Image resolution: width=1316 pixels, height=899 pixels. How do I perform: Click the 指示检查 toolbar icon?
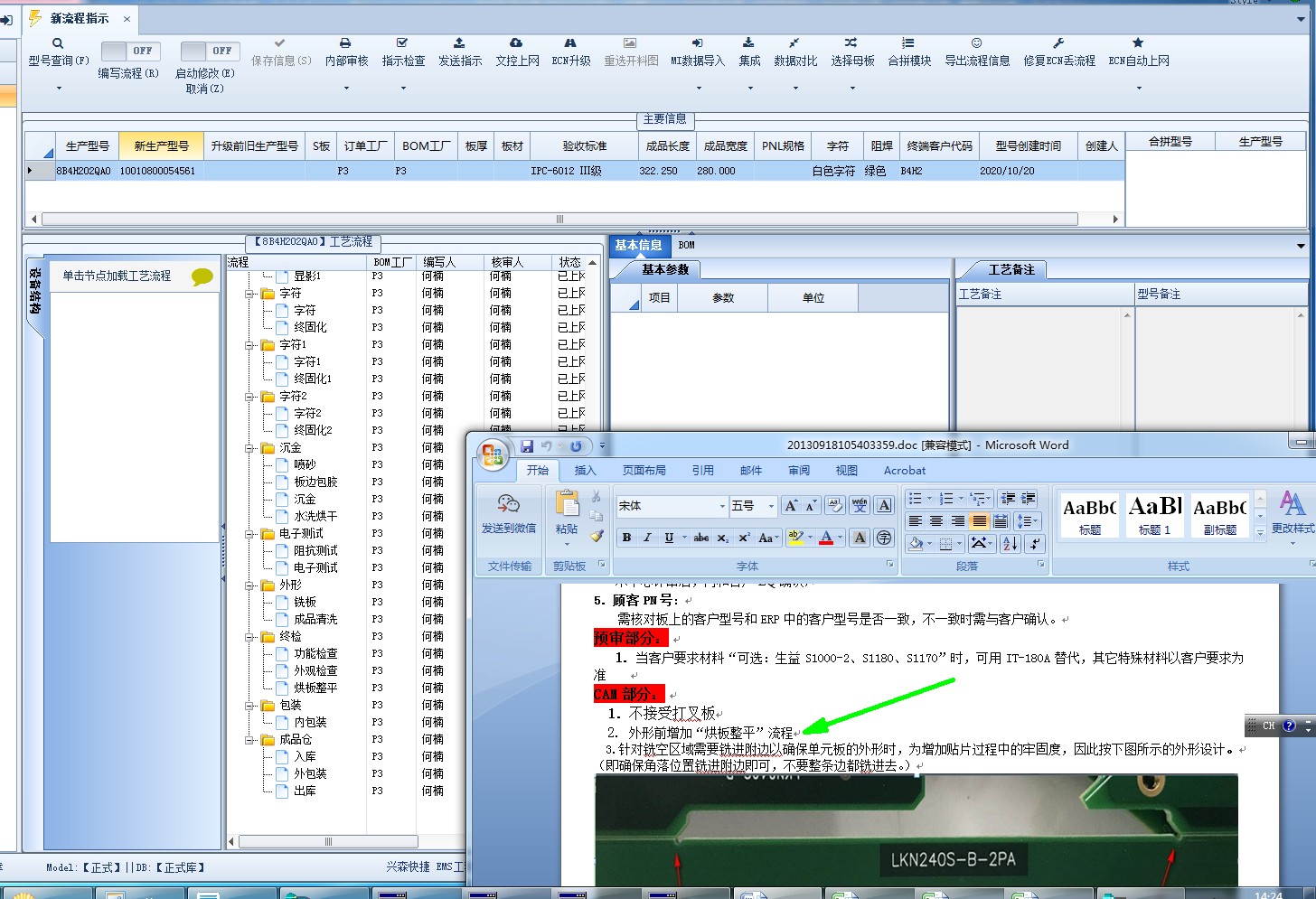coord(402,42)
